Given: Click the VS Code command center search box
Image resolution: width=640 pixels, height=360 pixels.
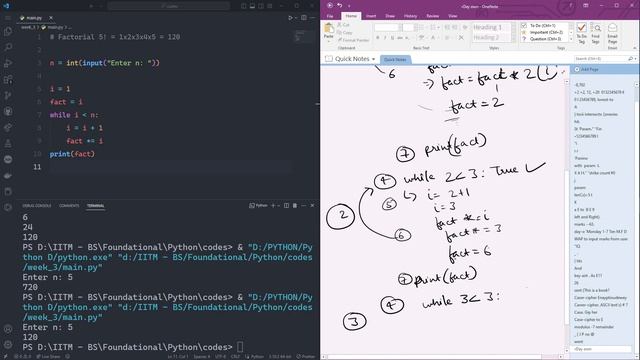Looking at the screenshot, I should click(169, 6).
